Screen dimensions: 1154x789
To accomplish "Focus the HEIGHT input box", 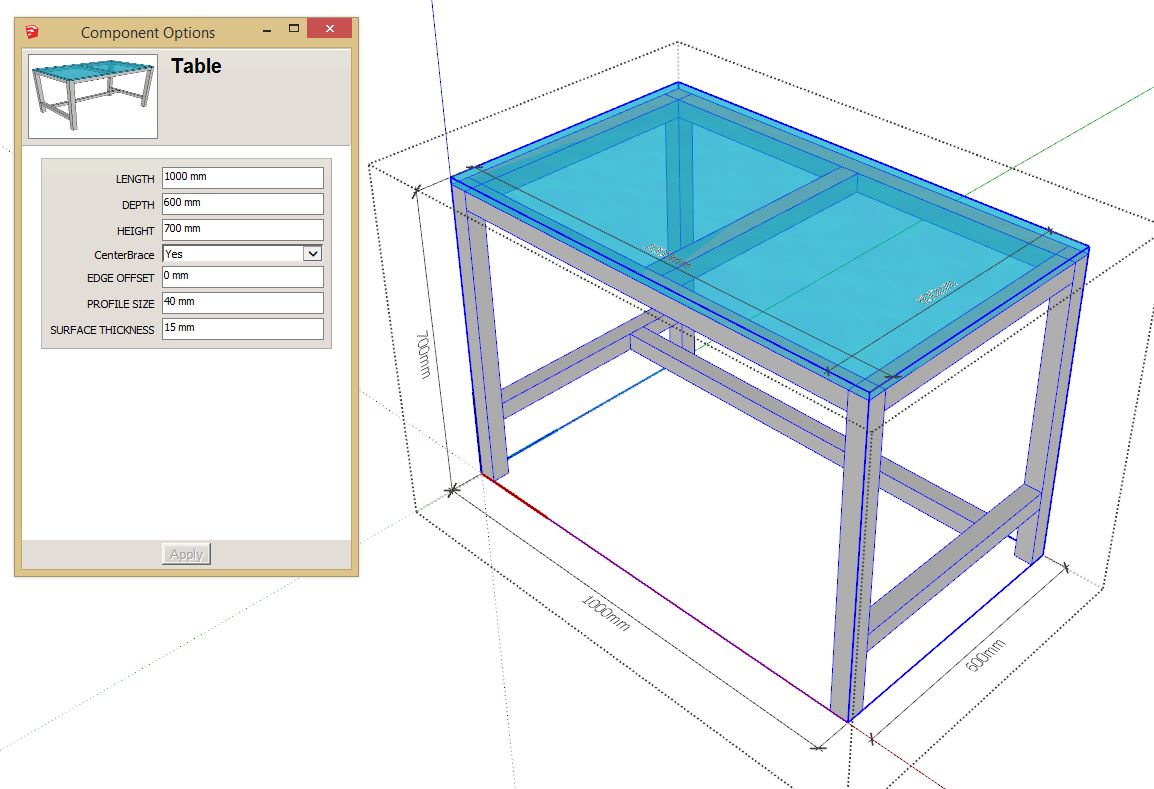I will [242, 230].
